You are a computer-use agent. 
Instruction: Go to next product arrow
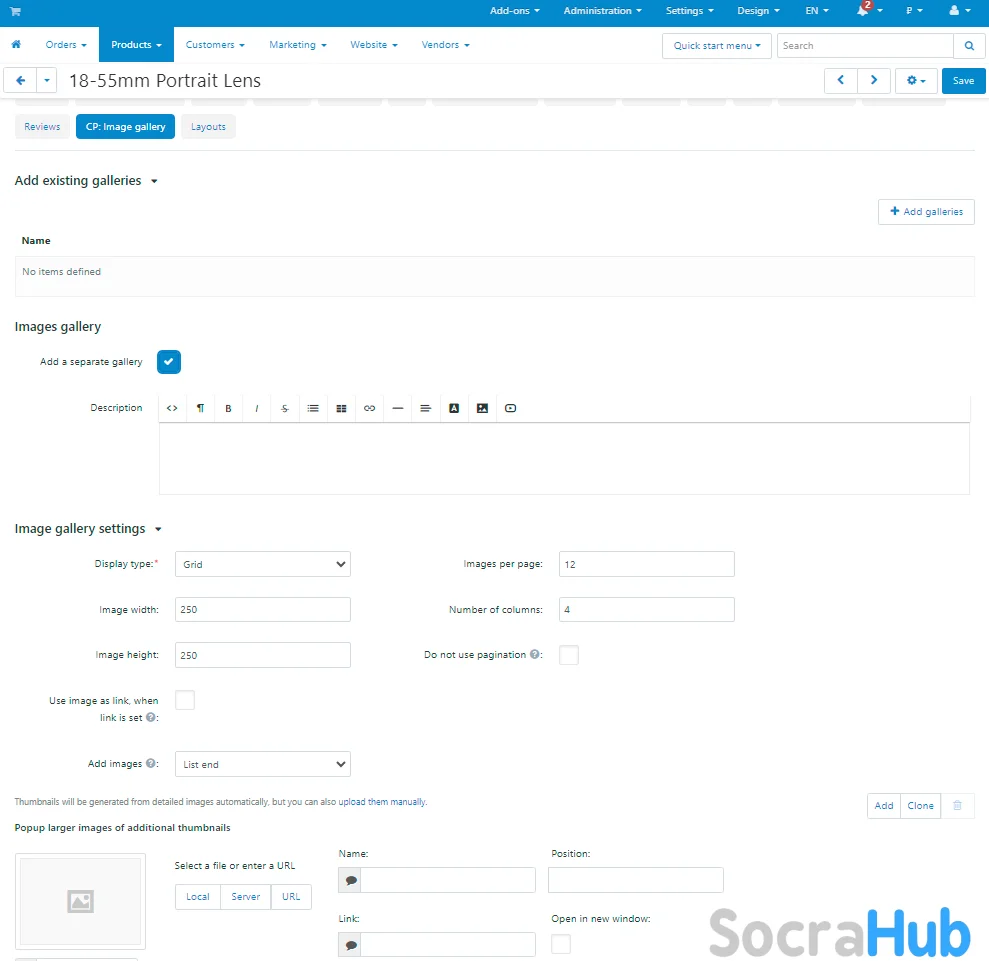(x=874, y=80)
